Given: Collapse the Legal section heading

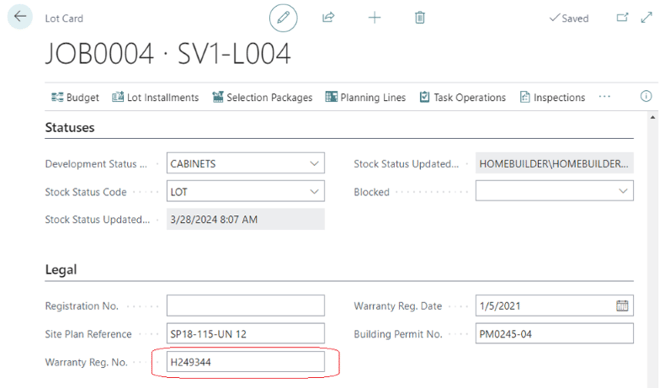Looking at the screenshot, I should point(61,270).
